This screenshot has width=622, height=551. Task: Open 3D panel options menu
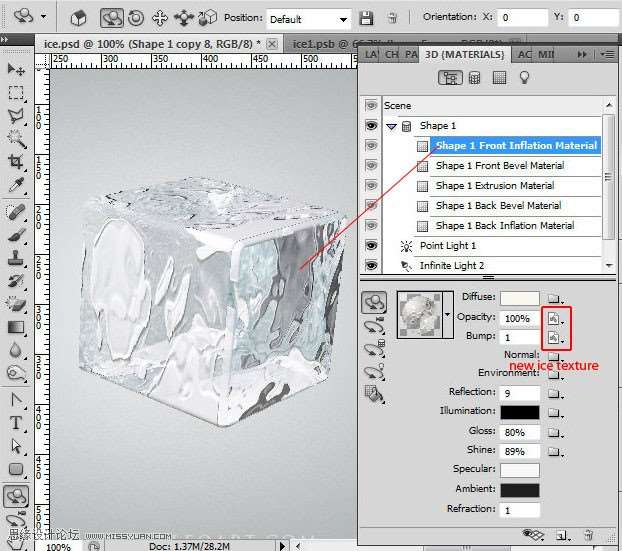(x=607, y=54)
